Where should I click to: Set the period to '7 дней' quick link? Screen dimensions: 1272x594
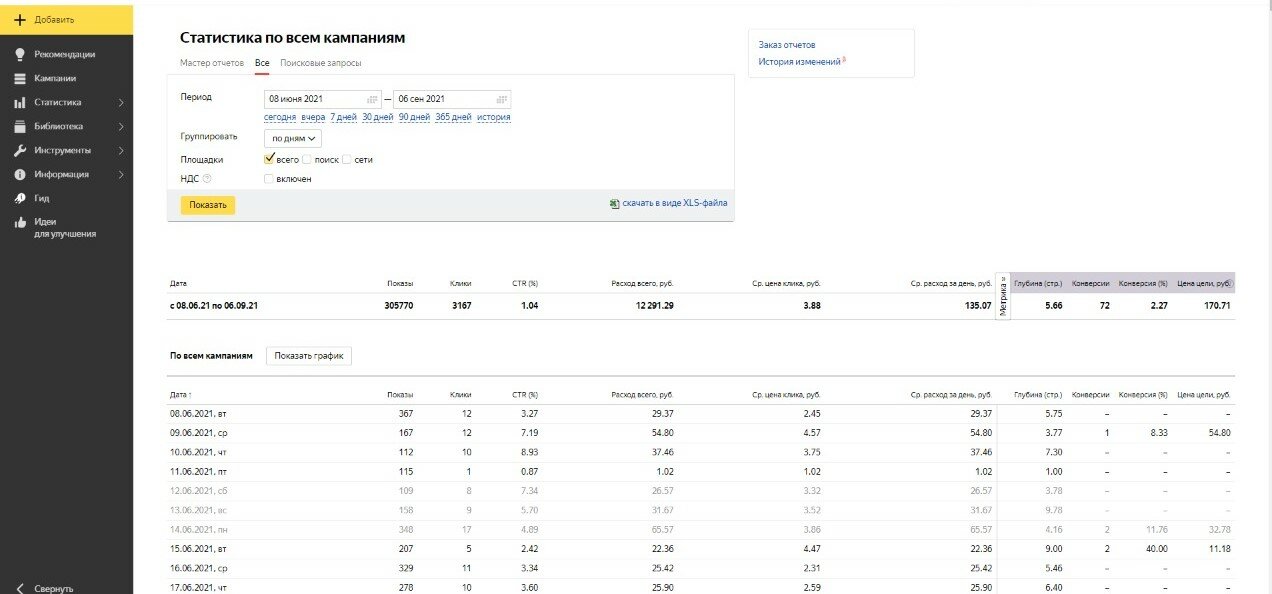tap(344, 117)
